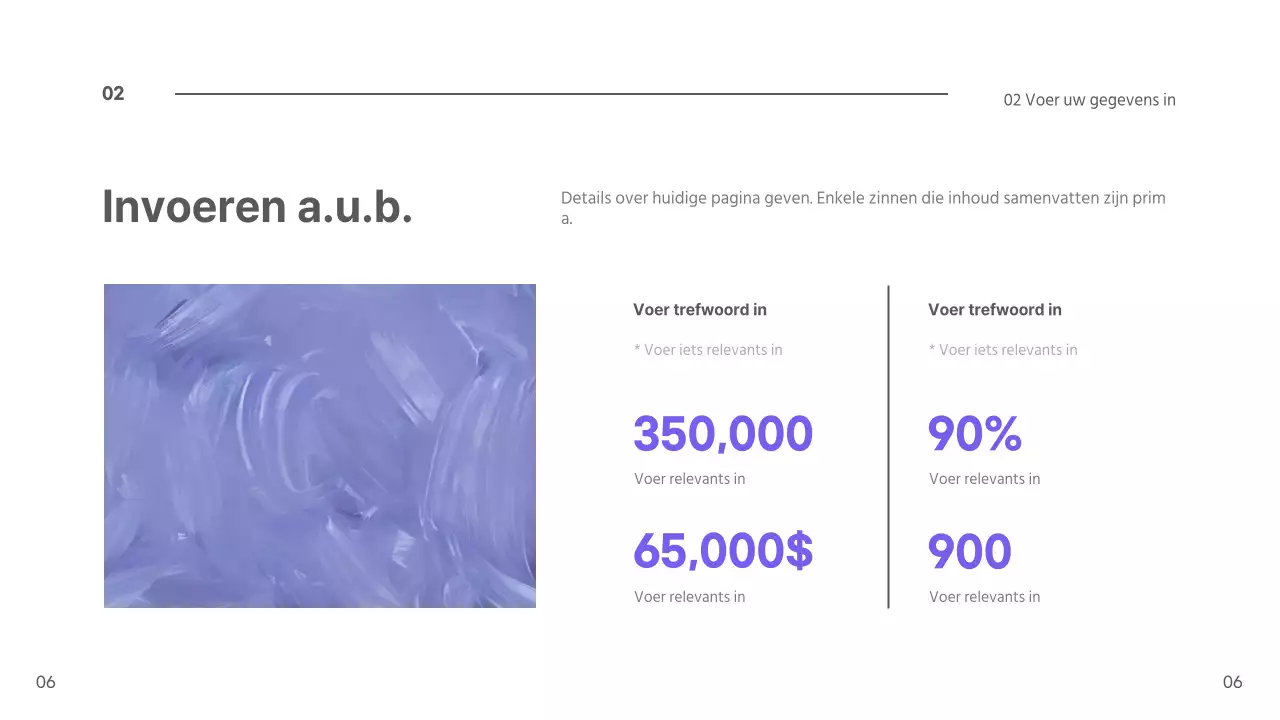Select the vertical divider line between the columns
This screenshot has height=720, width=1280.
[x=888, y=446]
